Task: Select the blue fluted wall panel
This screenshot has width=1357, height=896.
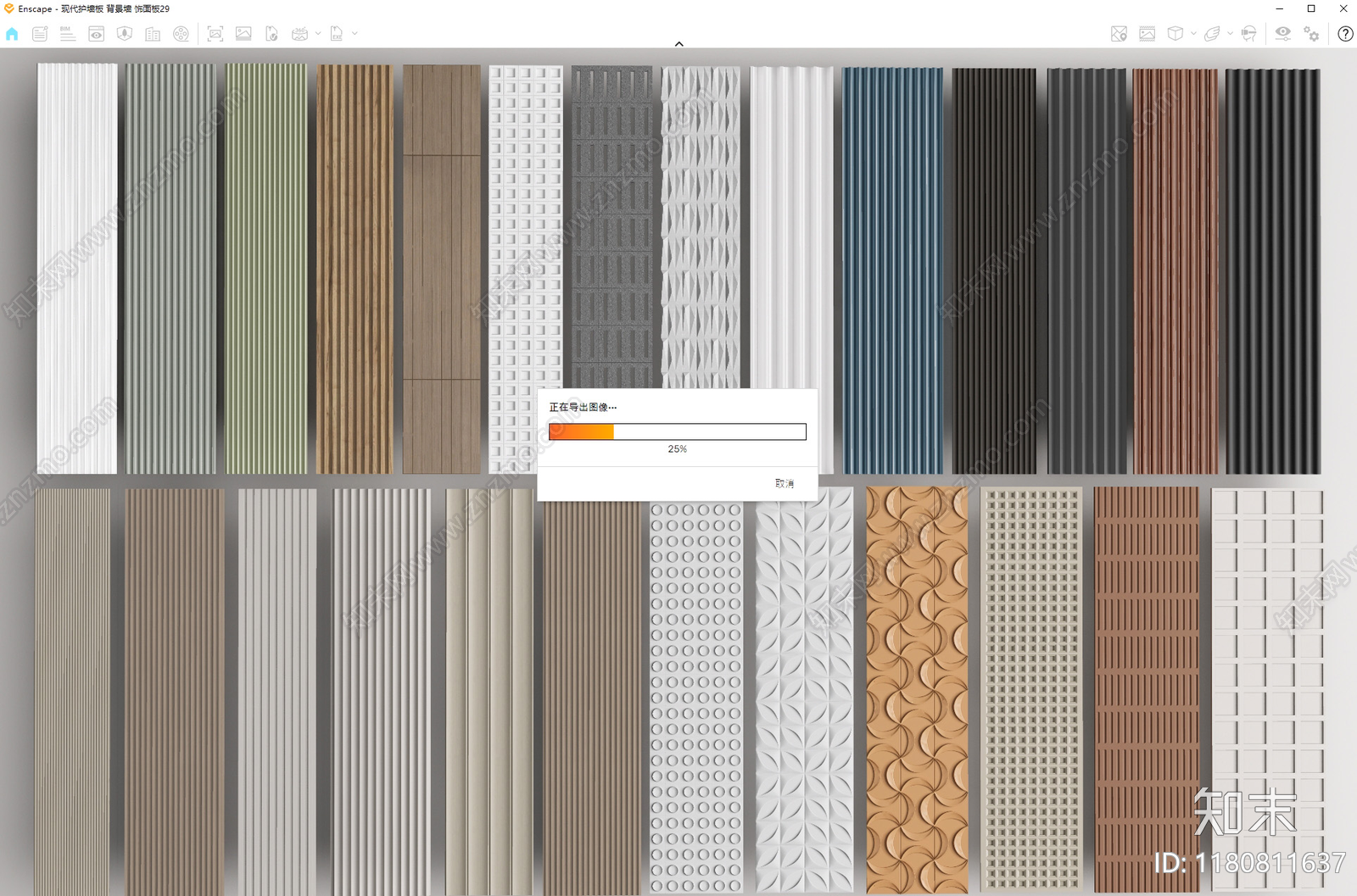Action: pyautogui.click(x=893, y=270)
